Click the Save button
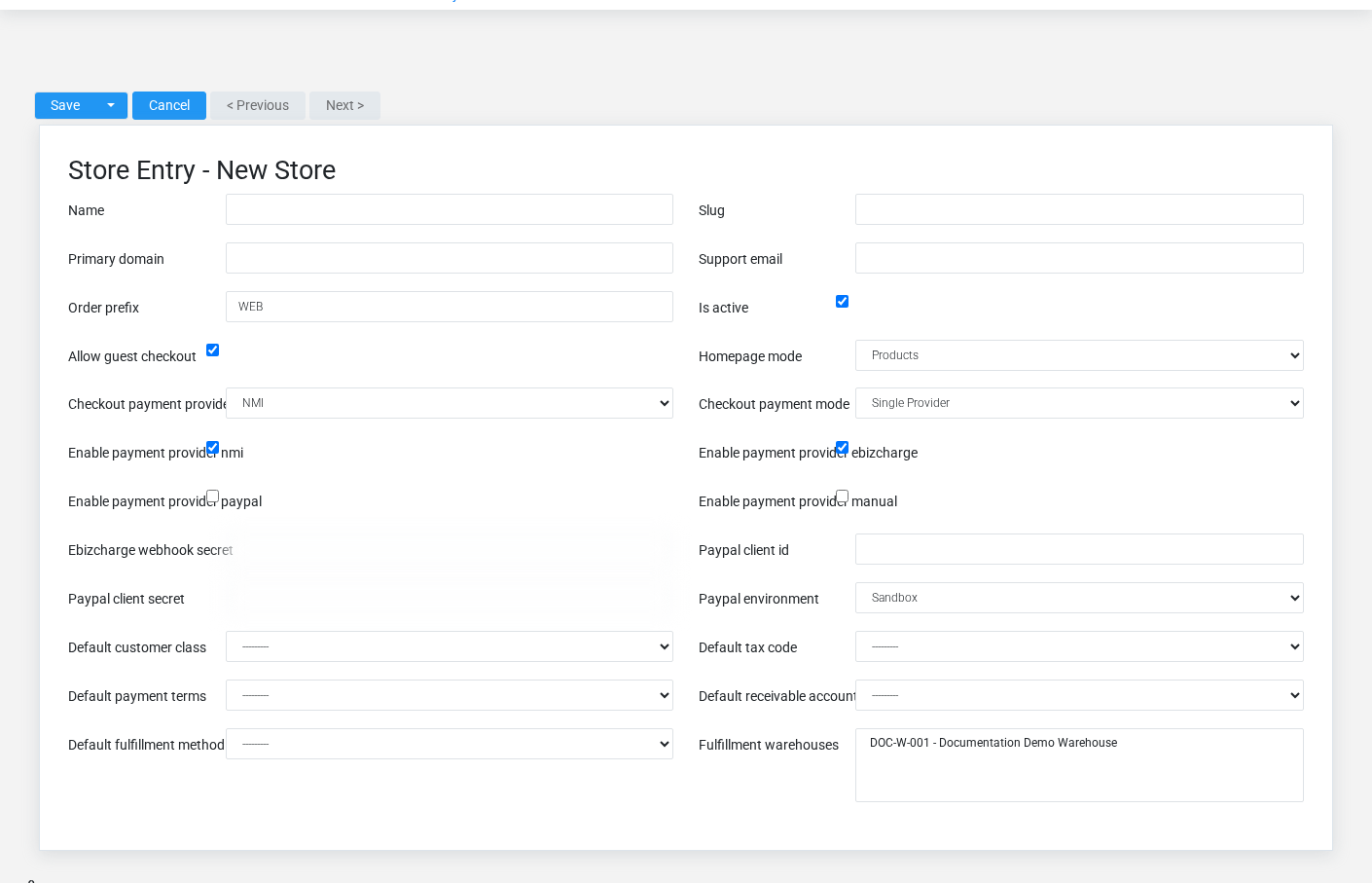Viewport: 1372px width, 883px height. (65, 105)
